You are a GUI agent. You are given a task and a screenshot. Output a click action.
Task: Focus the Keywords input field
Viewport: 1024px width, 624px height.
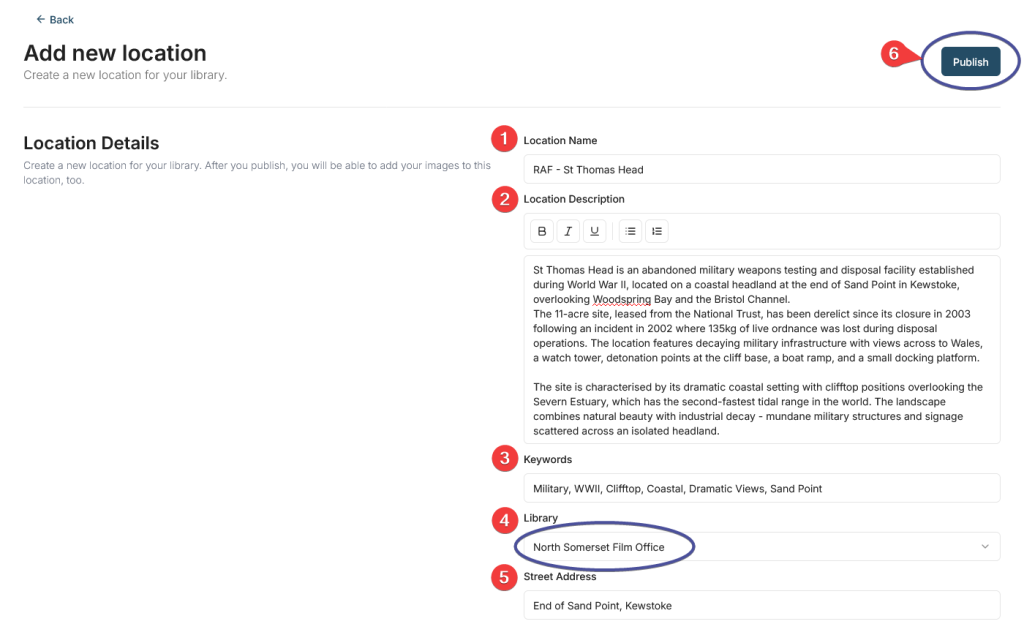click(760, 488)
